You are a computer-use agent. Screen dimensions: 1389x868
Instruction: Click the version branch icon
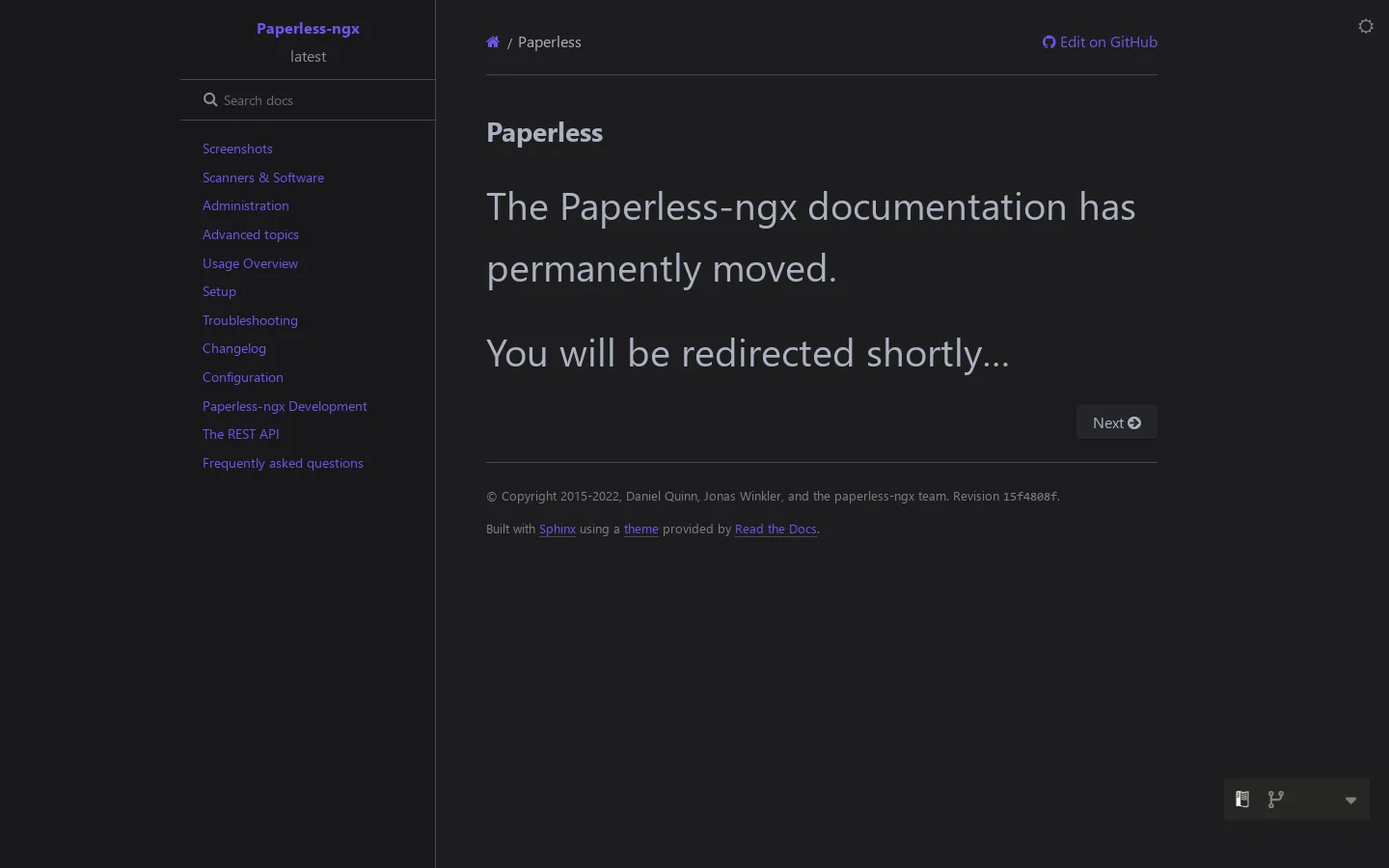pos(1276,800)
